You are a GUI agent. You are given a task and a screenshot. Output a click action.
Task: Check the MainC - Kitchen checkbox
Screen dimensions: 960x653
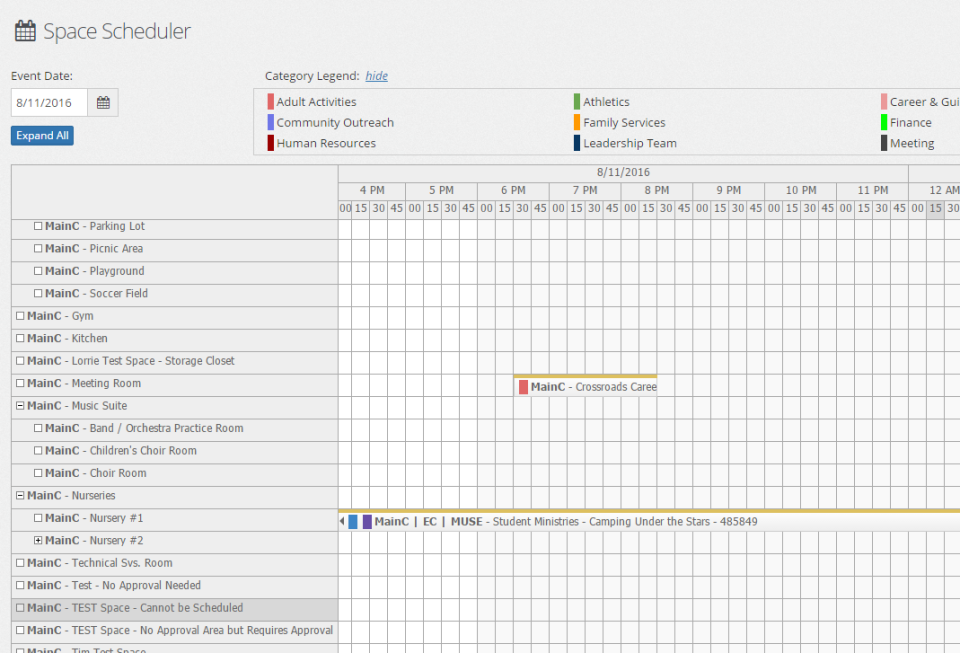click(21, 338)
